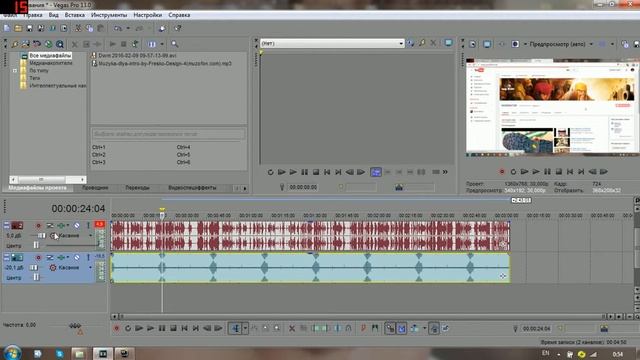The width and height of the screenshot is (640, 360).
Task: Open the Project Media views dropdown arrow
Action: 162,44
